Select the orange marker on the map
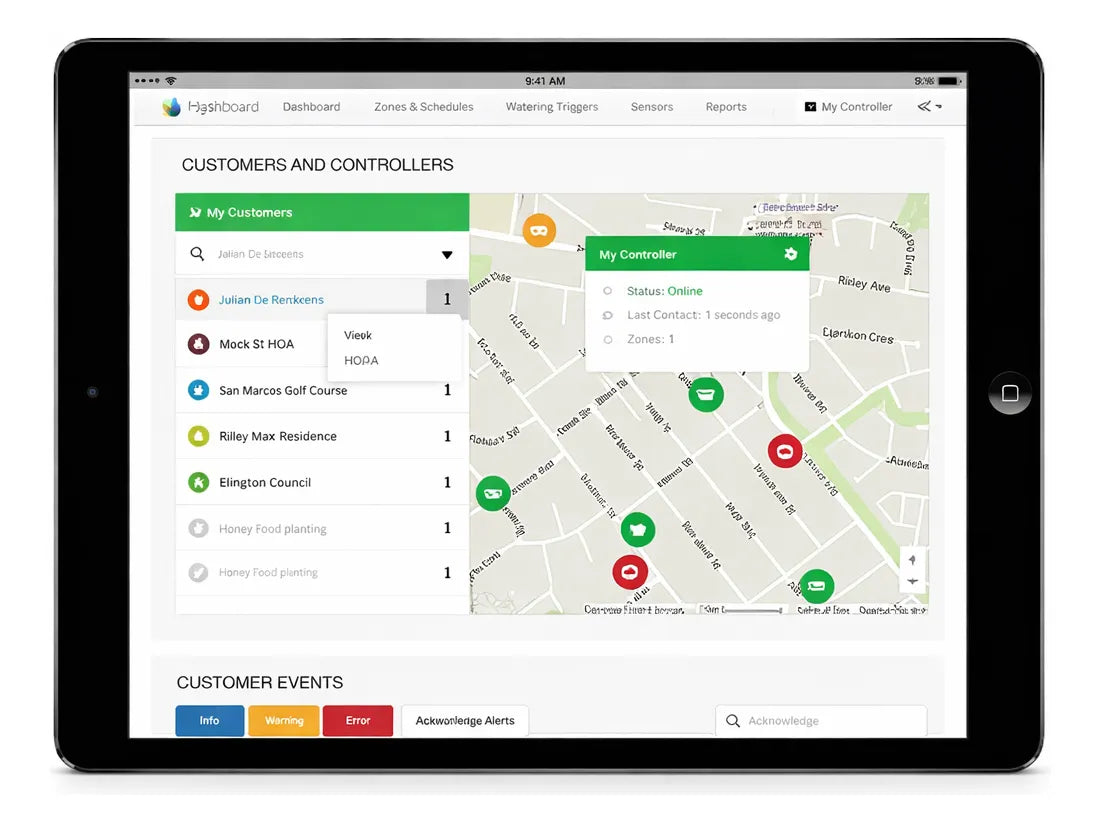The width and height of the screenshot is (1101, 832). [x=539, y=230]
